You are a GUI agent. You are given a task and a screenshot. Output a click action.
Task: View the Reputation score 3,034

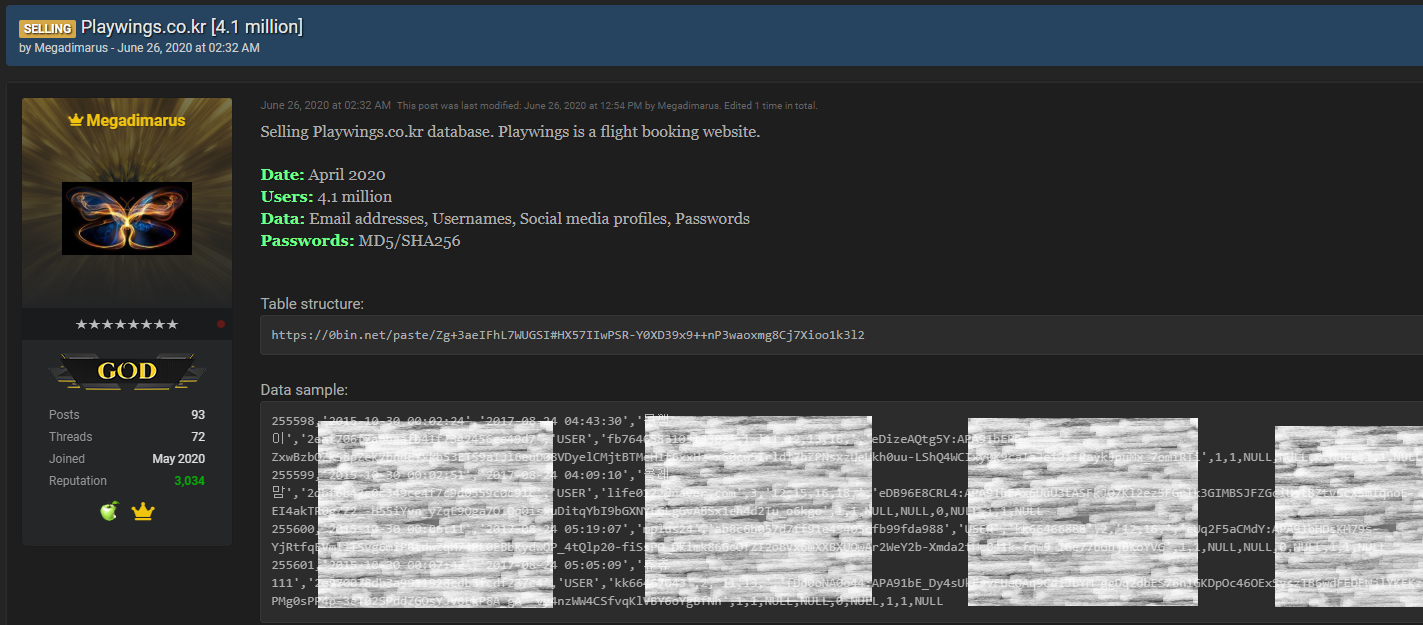pyautogui.click(x=189, y=481)
